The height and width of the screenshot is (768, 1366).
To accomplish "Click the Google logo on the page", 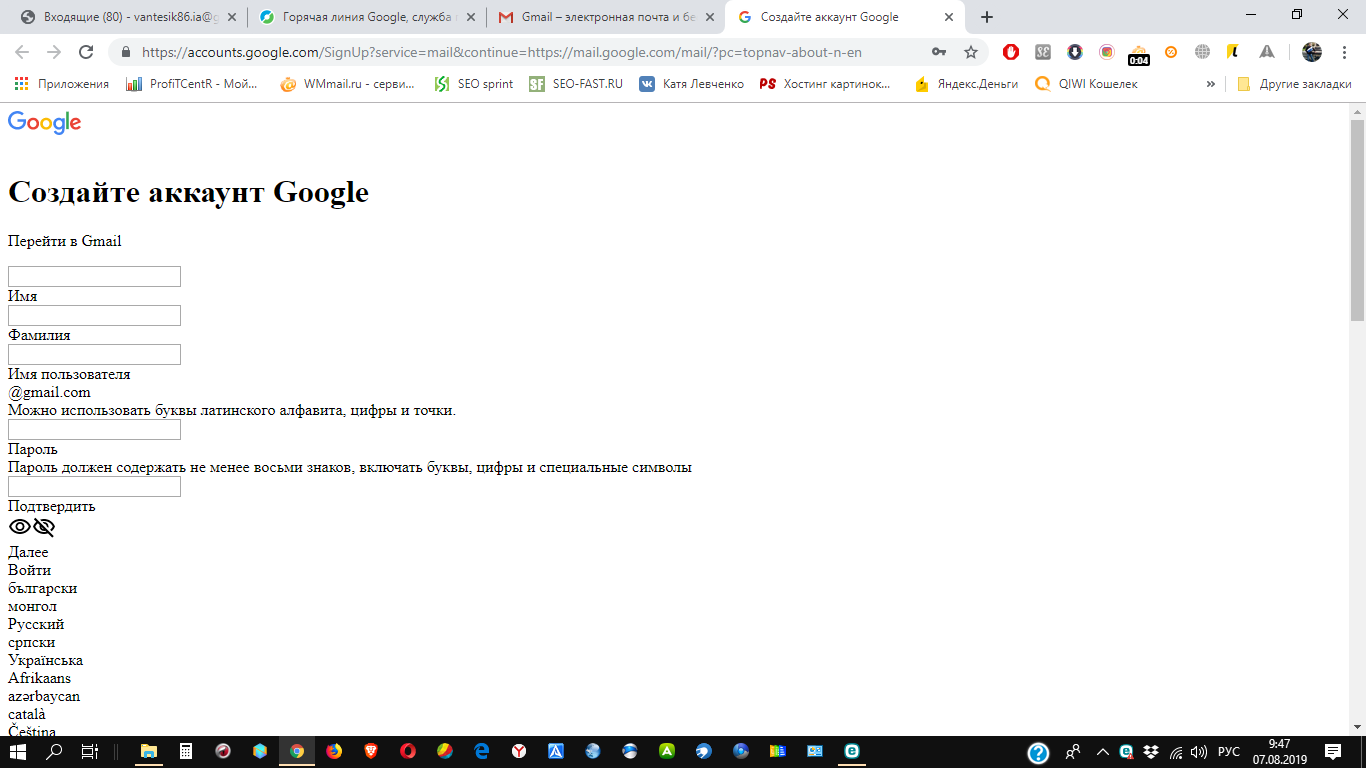I will [x=44, y=122].
